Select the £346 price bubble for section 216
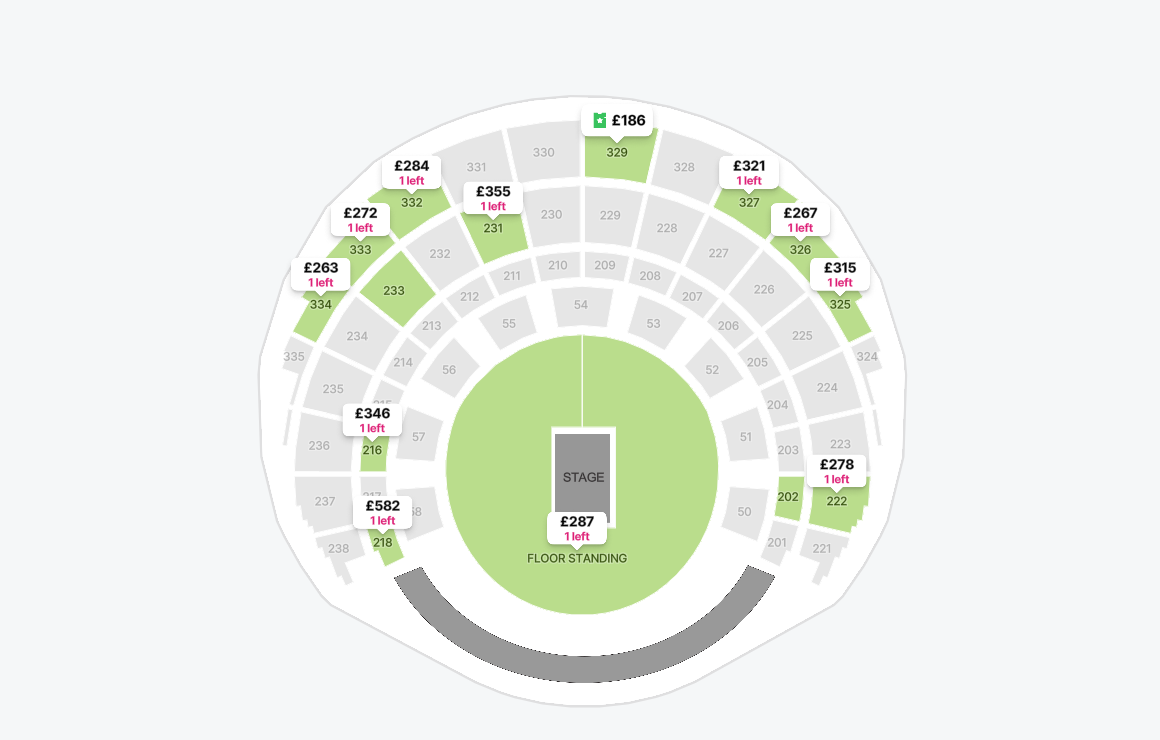 [x=372, y=420]
